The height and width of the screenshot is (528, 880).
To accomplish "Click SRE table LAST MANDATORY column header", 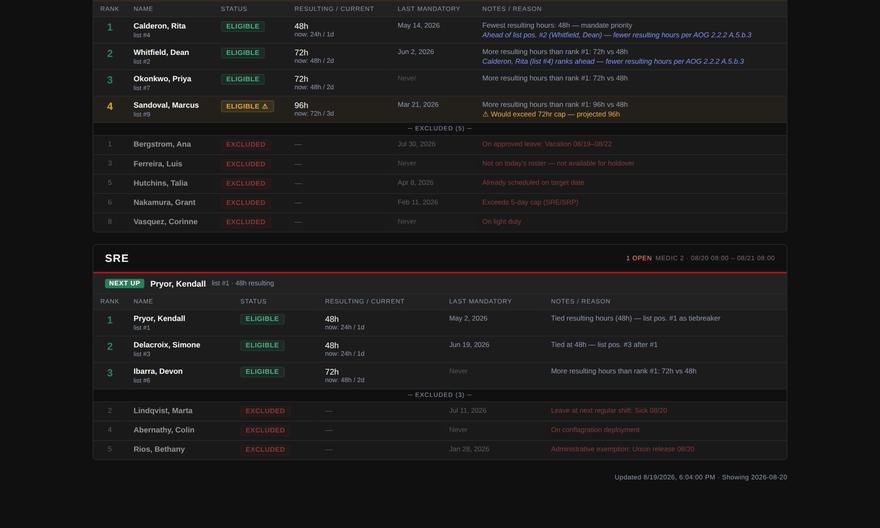I will click(480, 301).
